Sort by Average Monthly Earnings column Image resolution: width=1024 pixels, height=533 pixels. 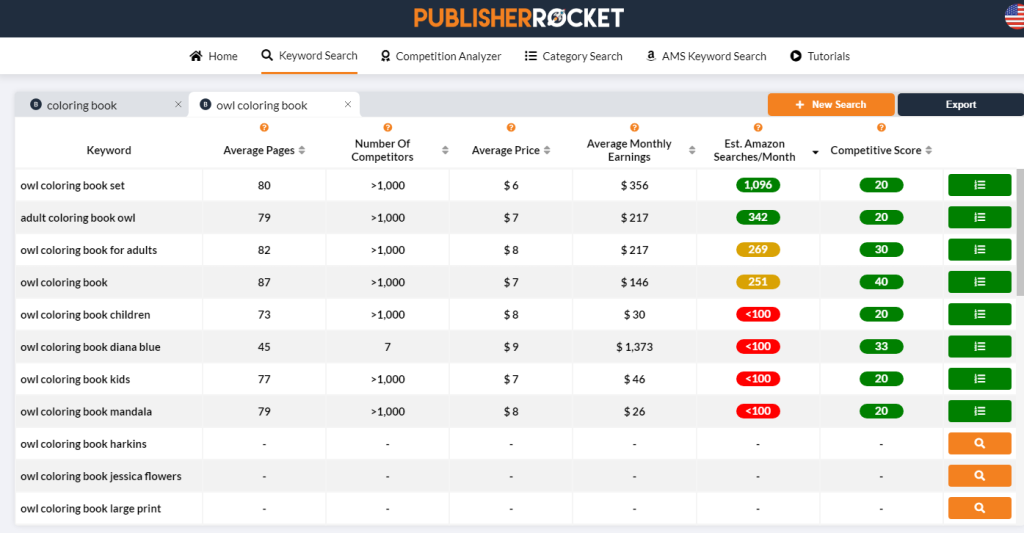692,150
